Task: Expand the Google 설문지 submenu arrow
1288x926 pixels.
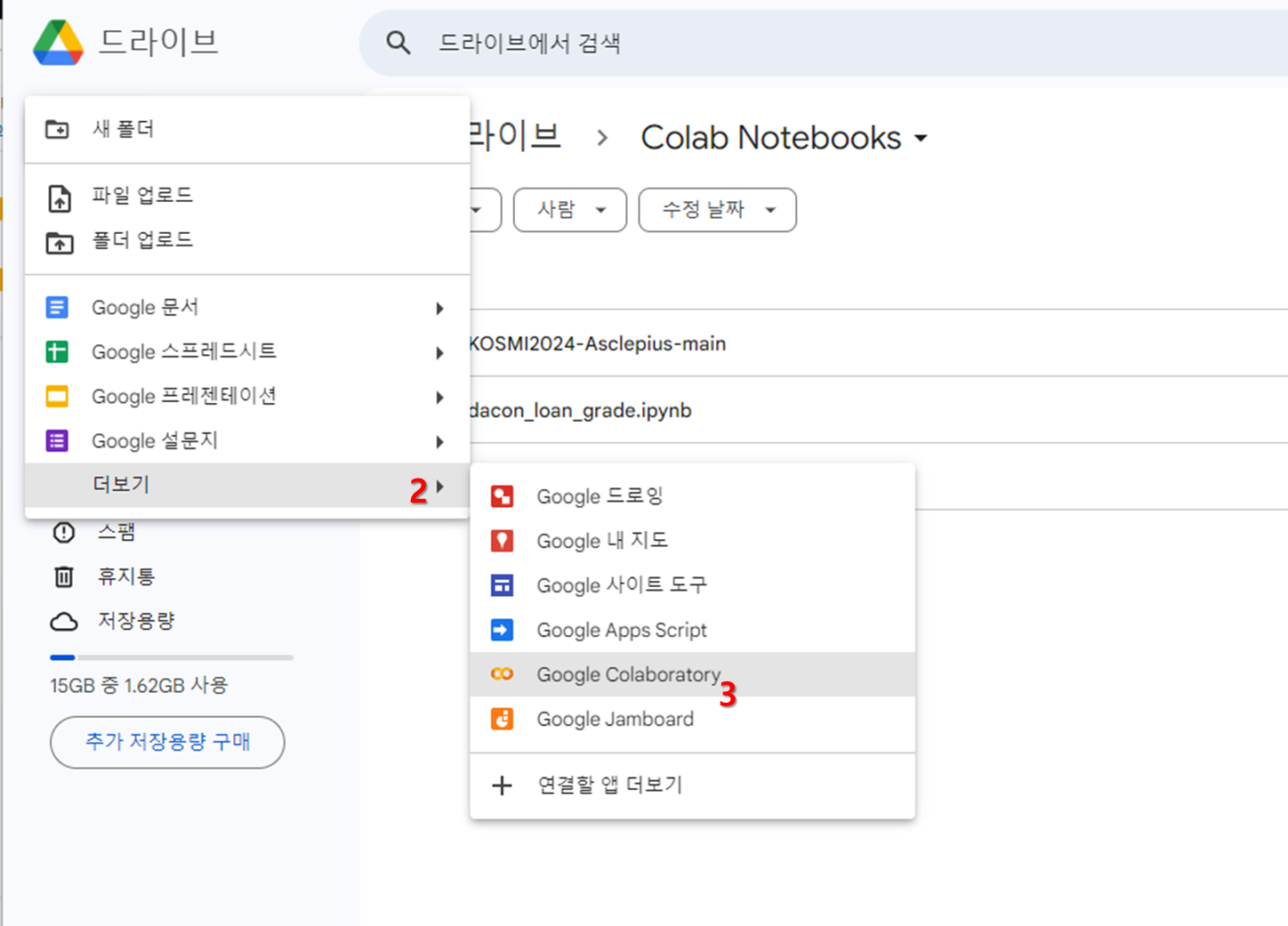Action: [x=439, y=442]
